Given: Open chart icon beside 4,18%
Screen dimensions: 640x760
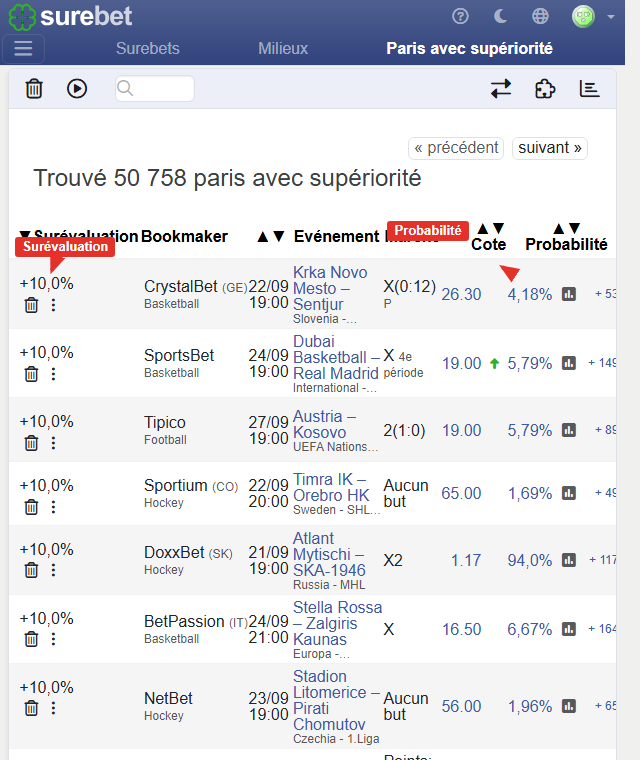Looking at the screenshot, I should [569, 294].
